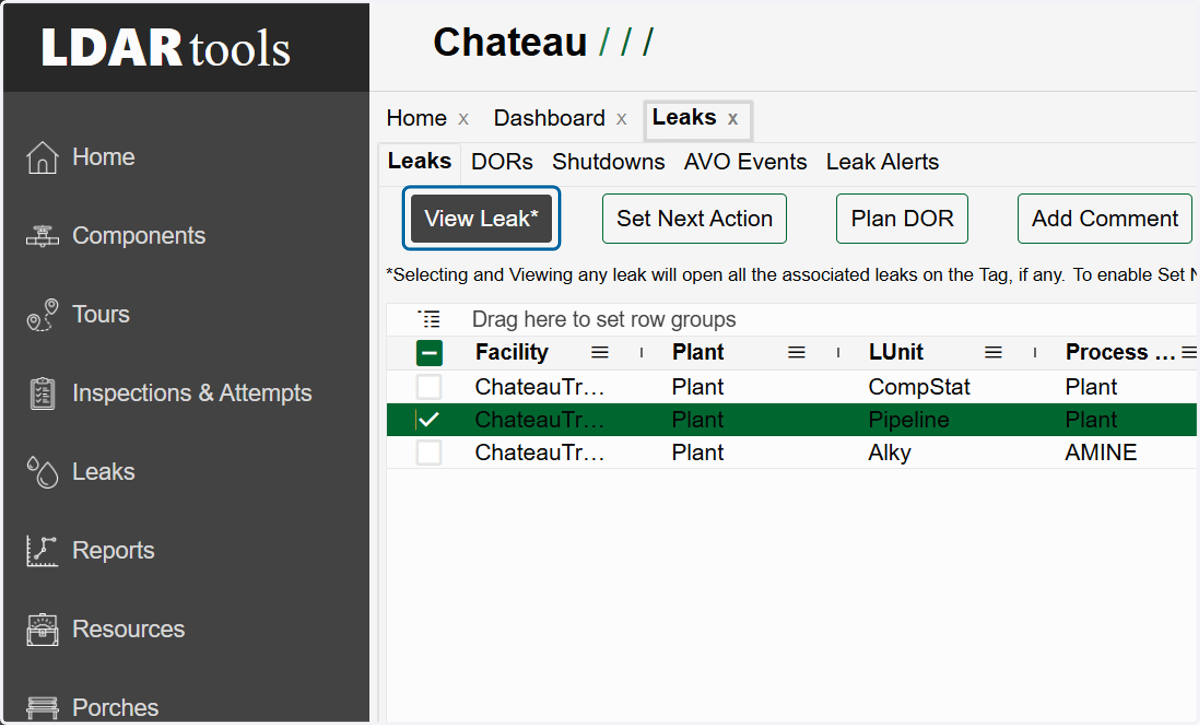Open Leaks from the sidebar menu
1200x725 pixels.
coord(103,472)
